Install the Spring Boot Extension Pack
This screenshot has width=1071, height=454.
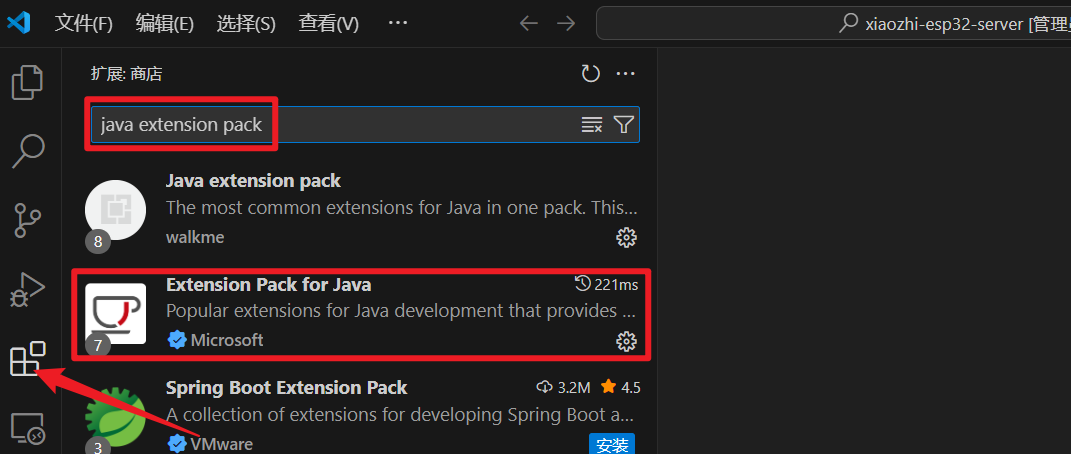pos(612,445)
